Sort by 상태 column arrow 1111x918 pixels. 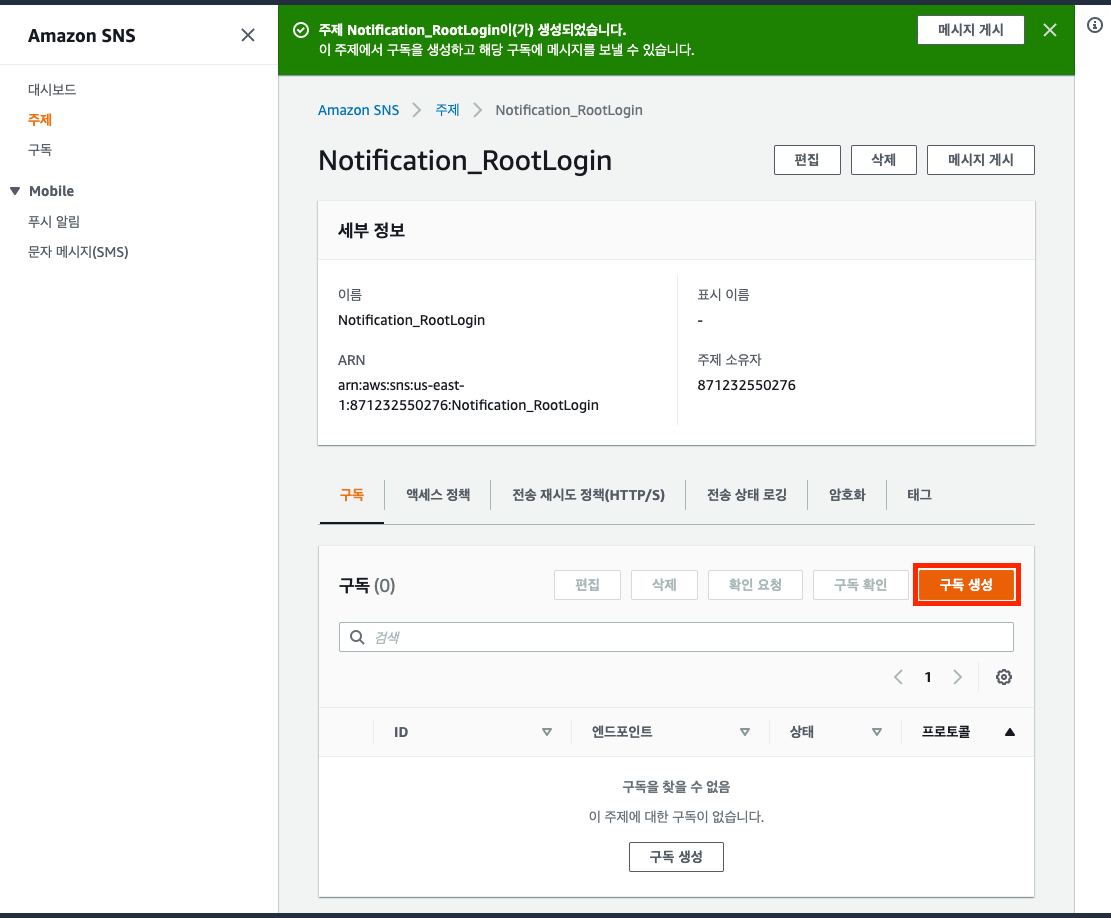coord(876,732)
